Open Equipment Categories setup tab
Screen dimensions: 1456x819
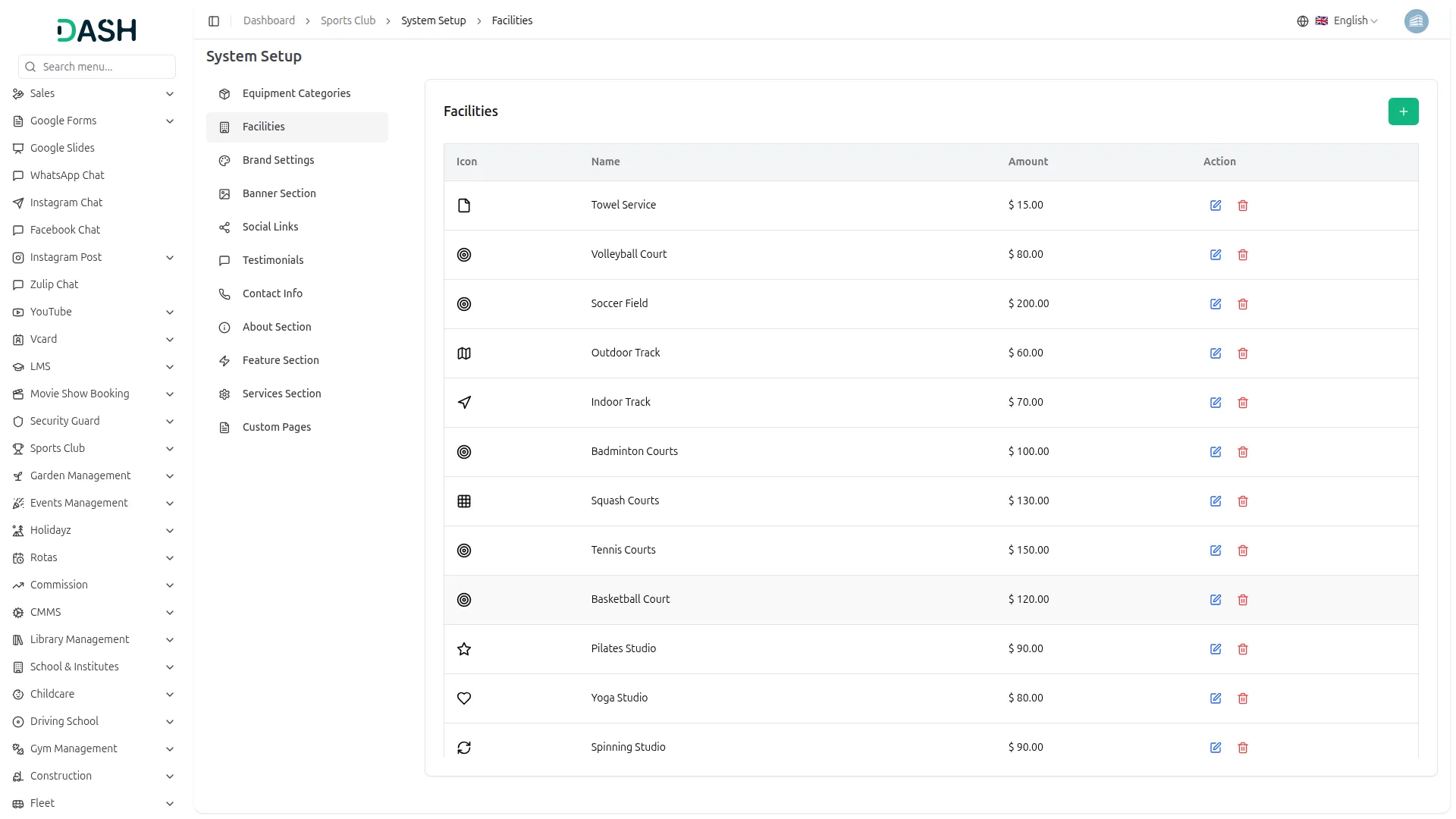(296, 93)
